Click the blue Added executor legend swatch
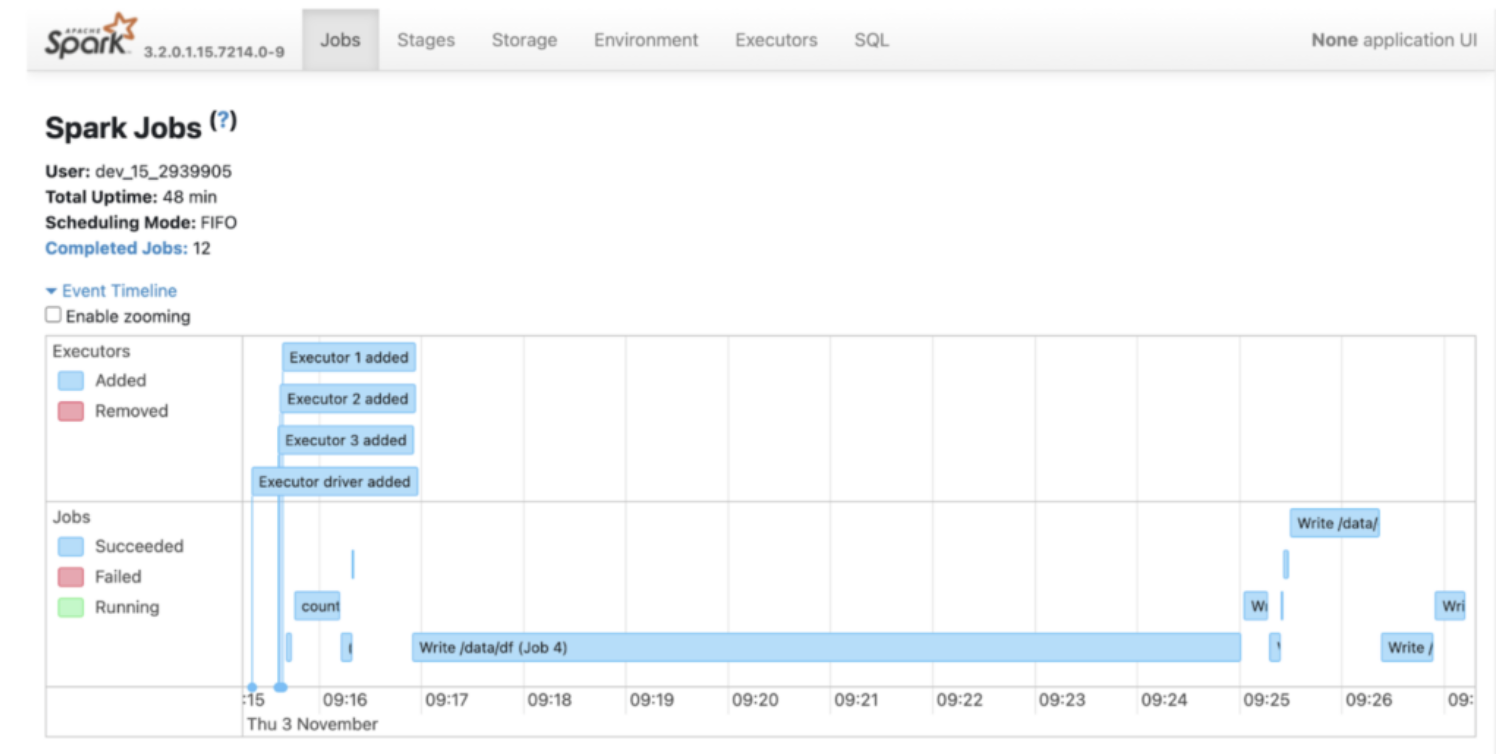 tap(71, 381)
